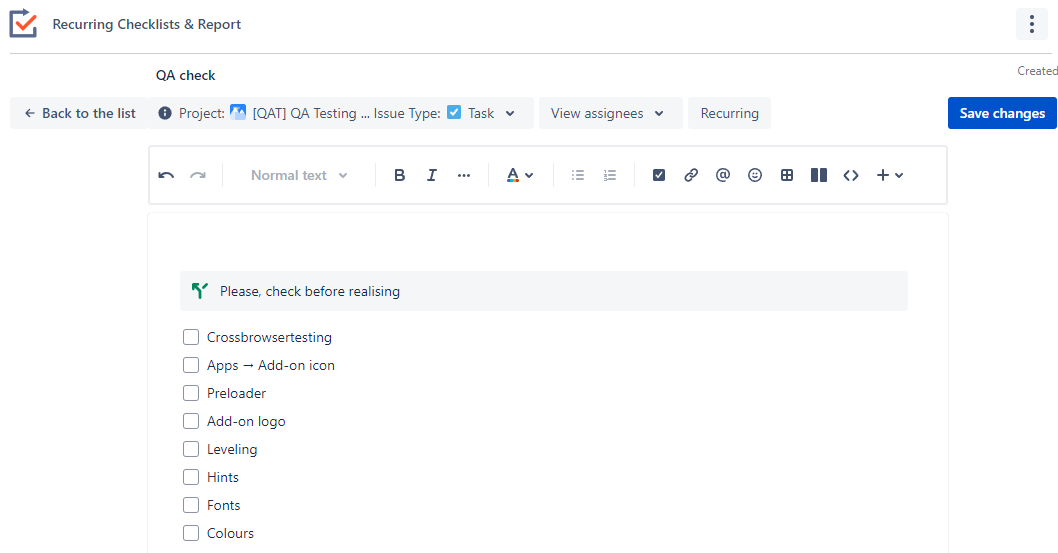Insert a table

[787, 175]
